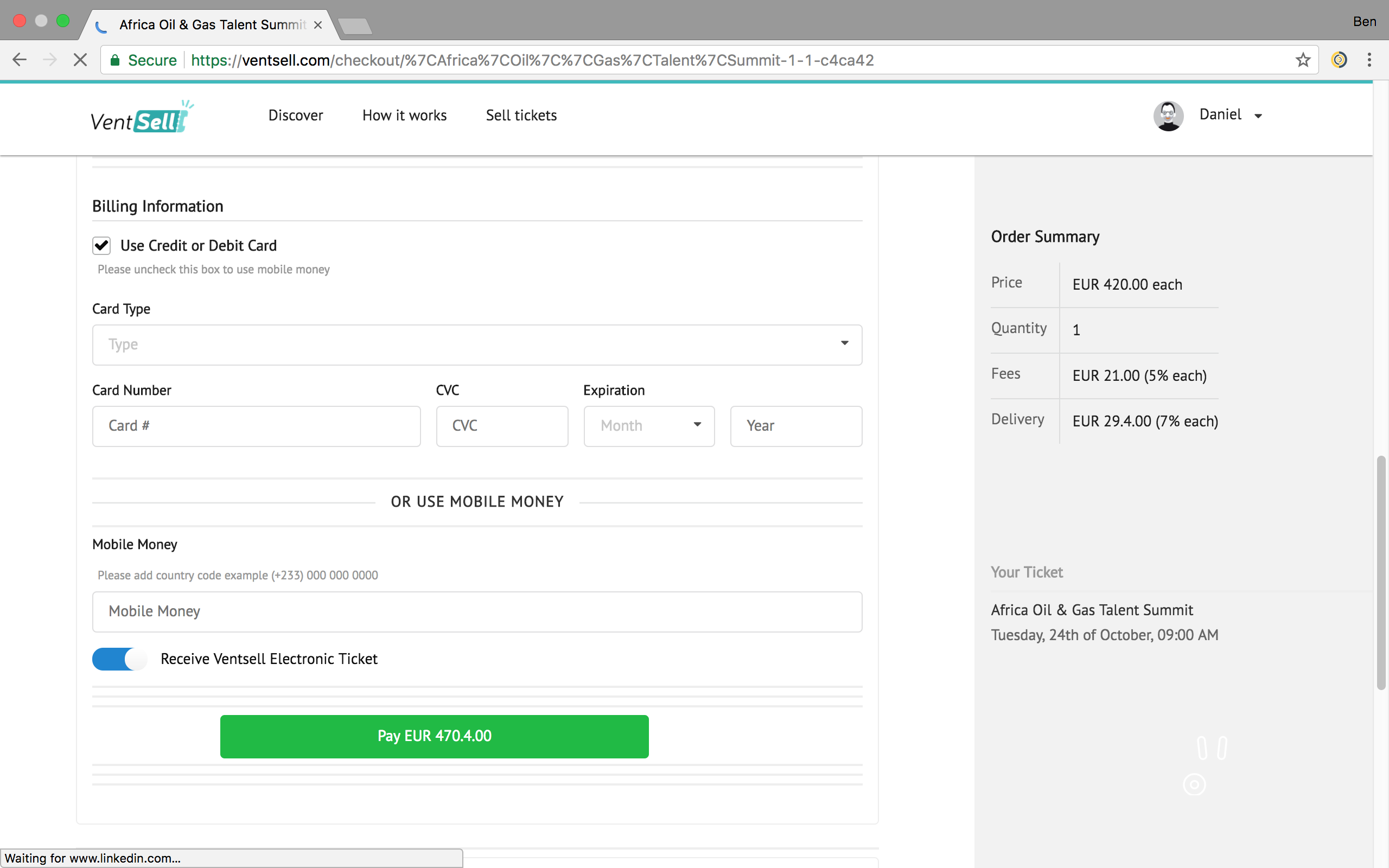Open Daniel user menu arrow
This screenshot has height=868, width=1389.
[x=1258, y=116]
